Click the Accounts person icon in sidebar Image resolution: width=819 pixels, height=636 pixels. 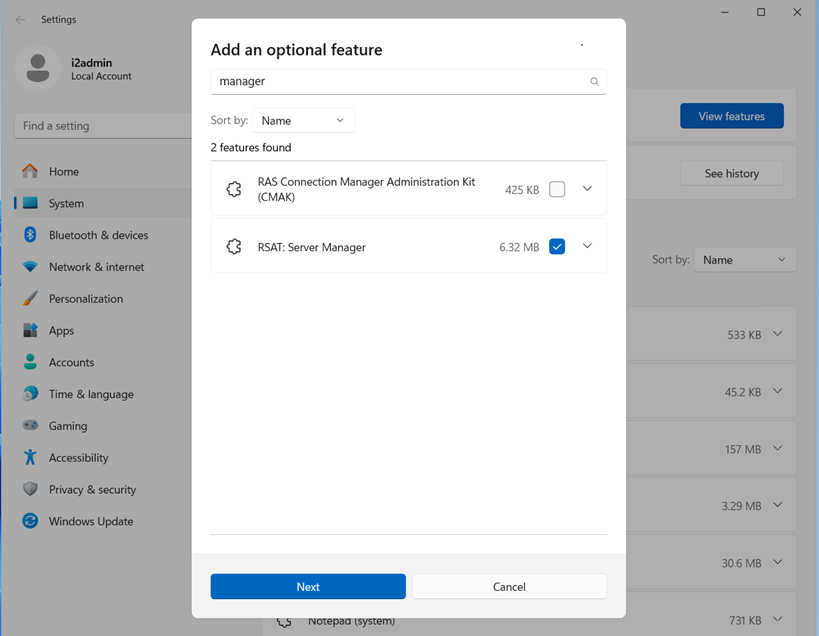coord(30,362)
